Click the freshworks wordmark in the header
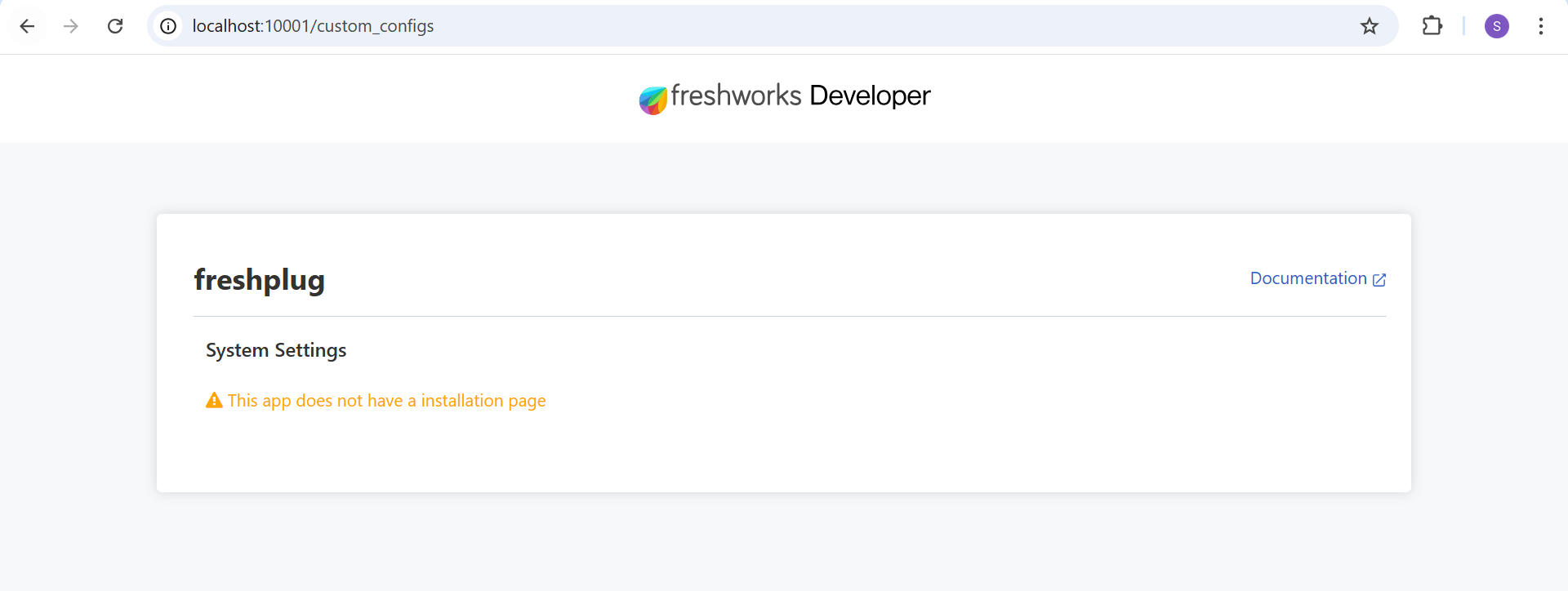This screenshot has width=1568, height=591. [736, 96]
